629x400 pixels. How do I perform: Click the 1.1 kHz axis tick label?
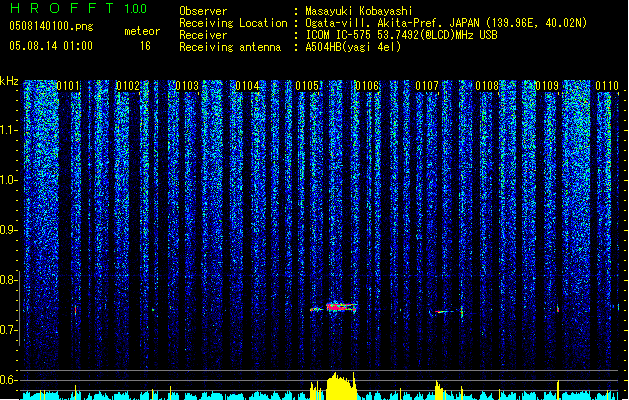pos(9,130)
